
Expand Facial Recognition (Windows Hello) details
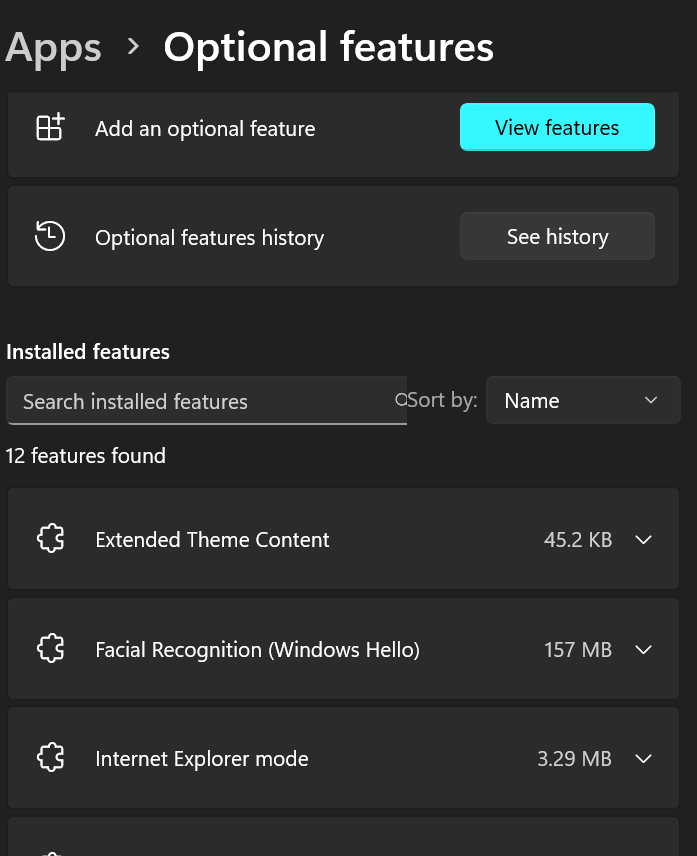644,649
